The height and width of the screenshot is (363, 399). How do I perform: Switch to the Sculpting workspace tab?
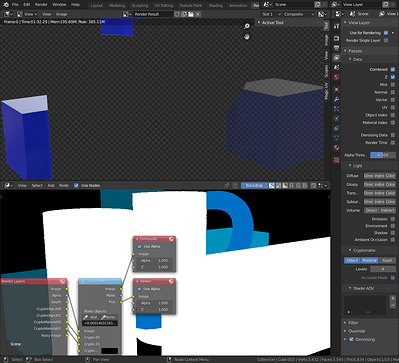pos(140,5)
